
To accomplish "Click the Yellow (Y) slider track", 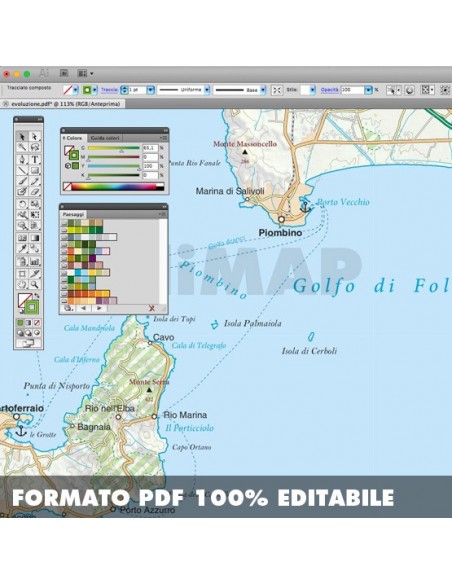I will (x=114, y=166).
